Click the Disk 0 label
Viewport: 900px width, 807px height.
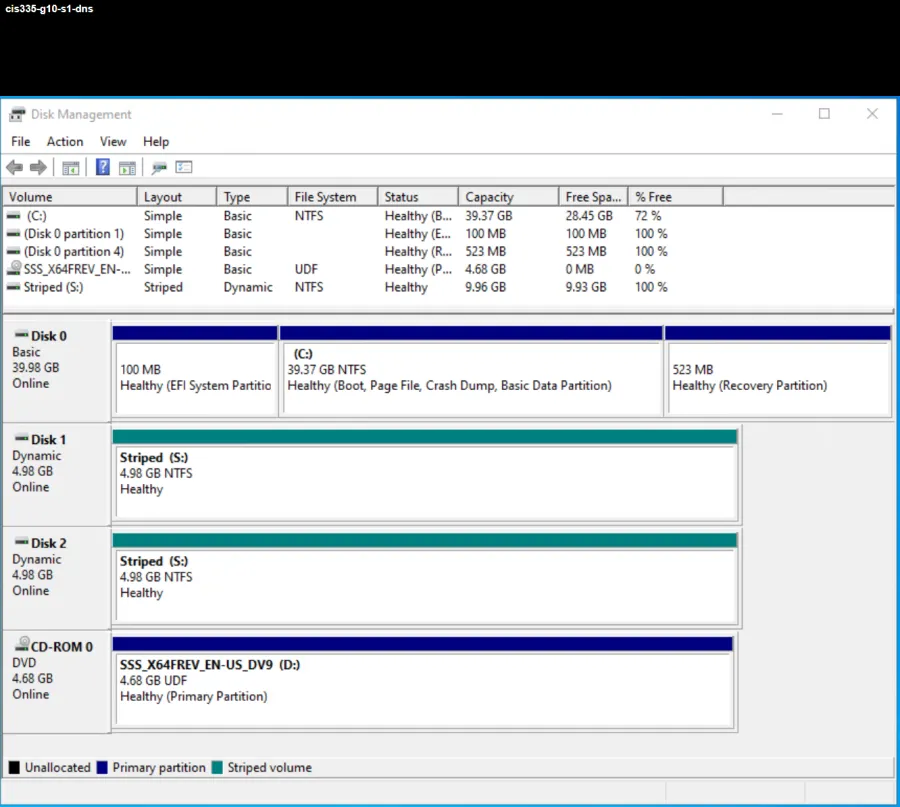[x=49, y=336]
